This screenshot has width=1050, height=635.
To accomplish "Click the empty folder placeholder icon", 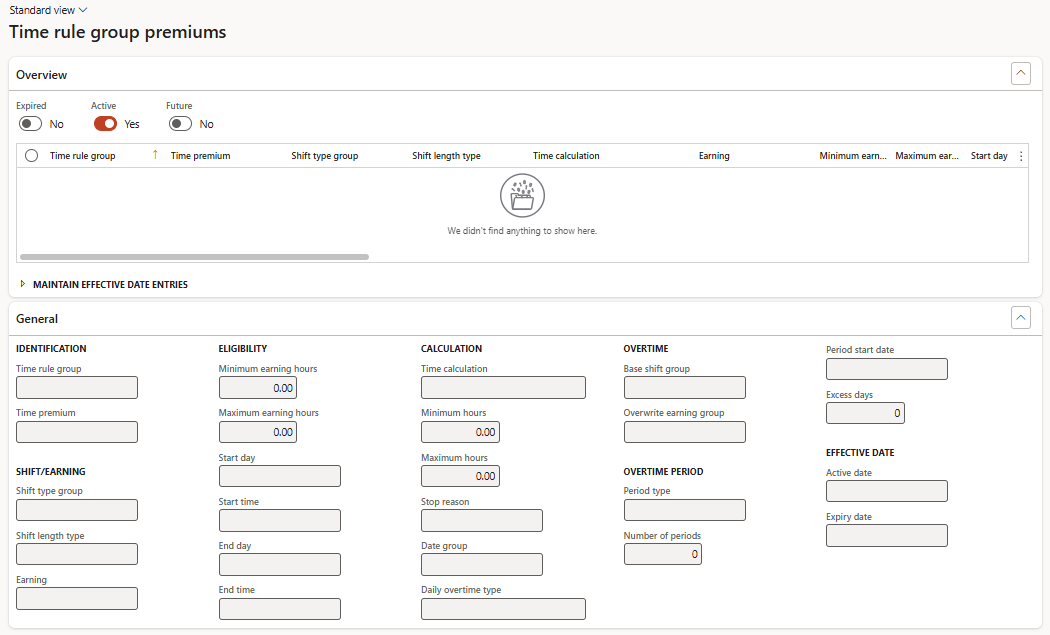I will pos(522,196).
